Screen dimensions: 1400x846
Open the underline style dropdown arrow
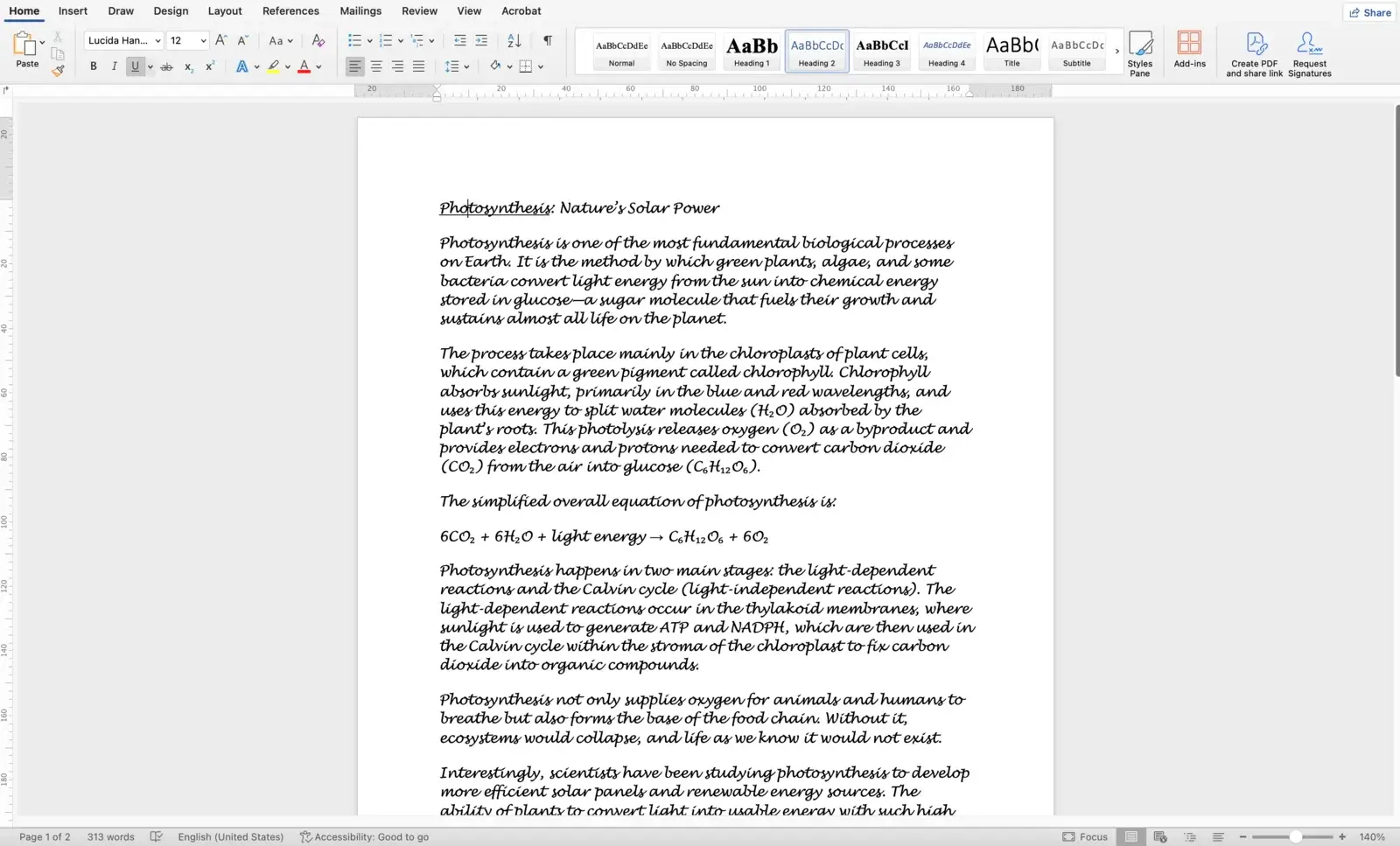(150, 67)
